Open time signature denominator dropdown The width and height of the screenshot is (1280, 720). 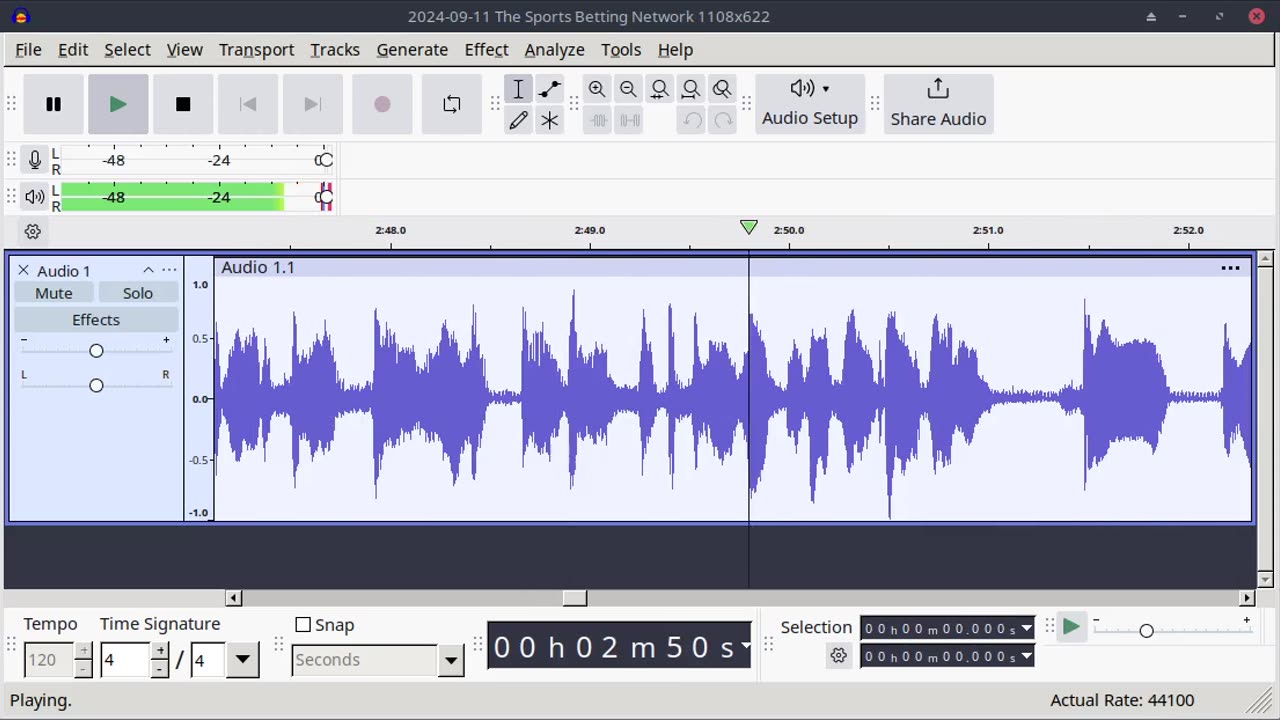(x=242, y=660)
